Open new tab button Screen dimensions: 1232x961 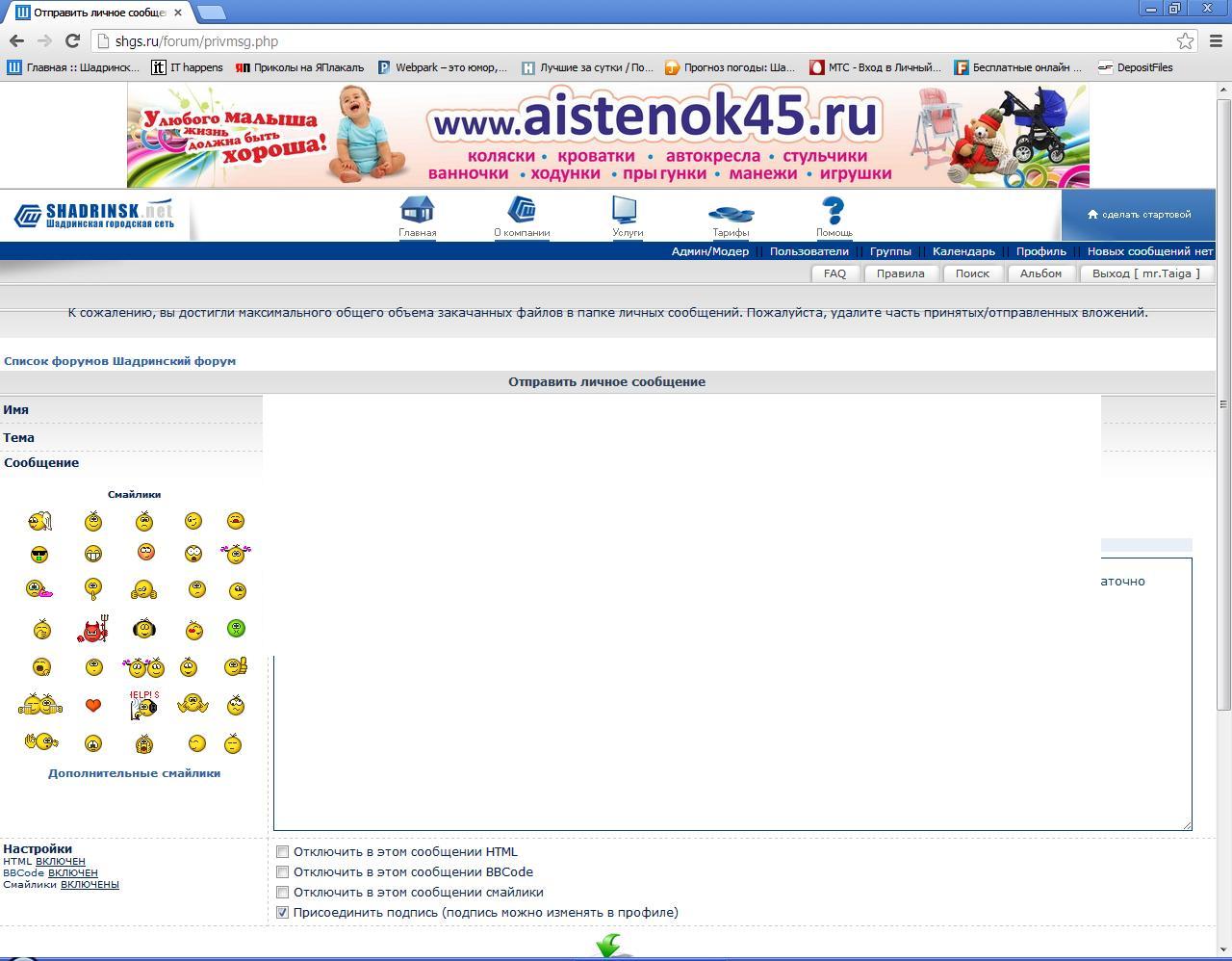pos(211,13)
